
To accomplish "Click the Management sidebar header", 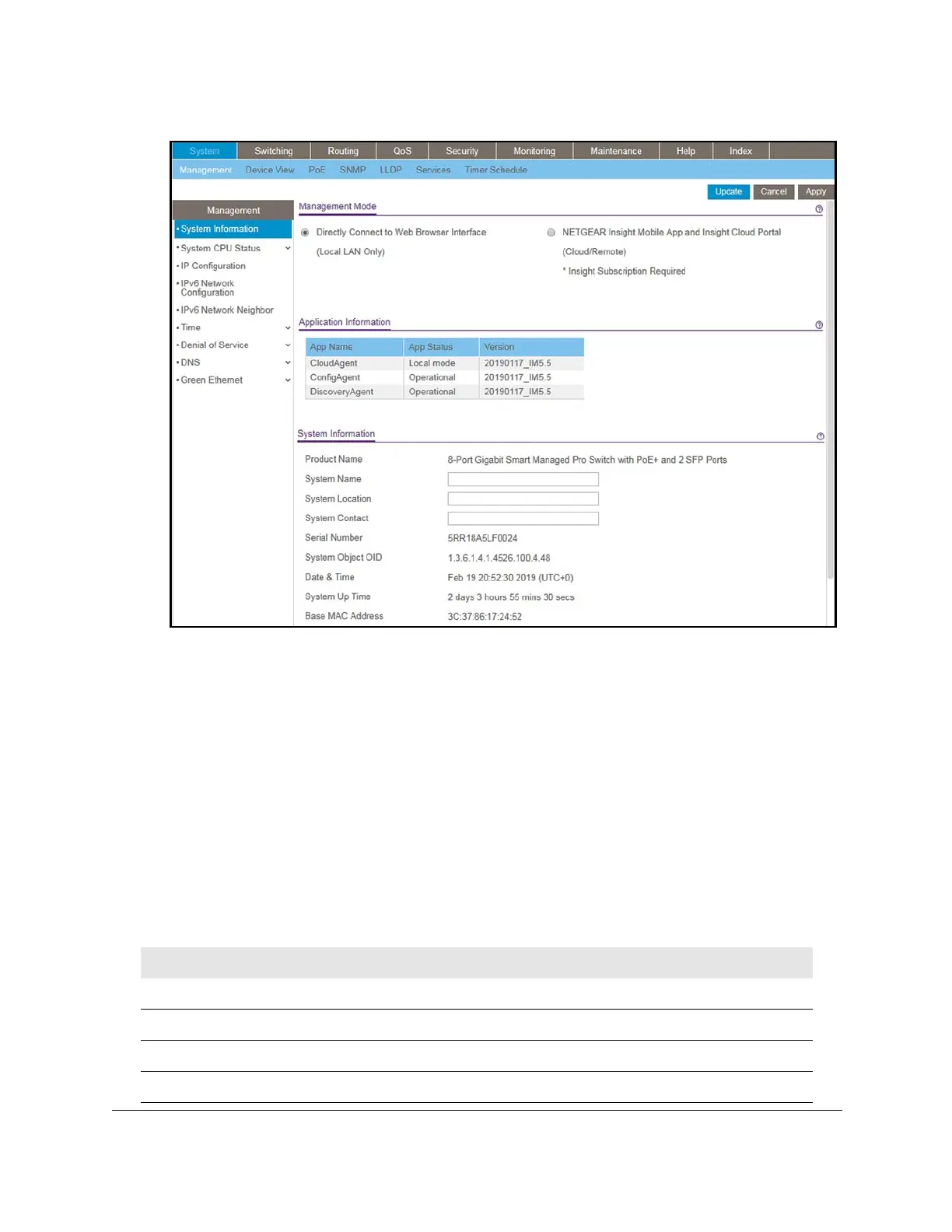I will [233, 210].
